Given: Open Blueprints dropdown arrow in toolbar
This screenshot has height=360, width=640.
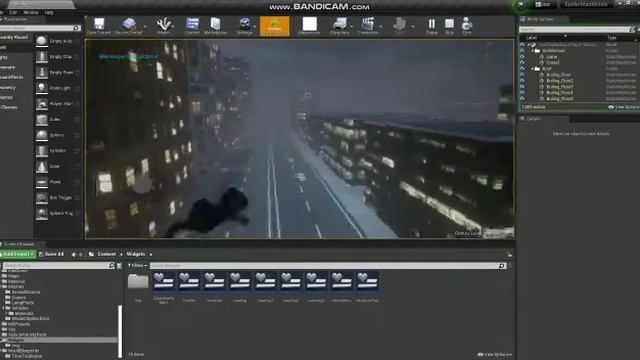Looking at the screenshot, I should pos(352,27).
